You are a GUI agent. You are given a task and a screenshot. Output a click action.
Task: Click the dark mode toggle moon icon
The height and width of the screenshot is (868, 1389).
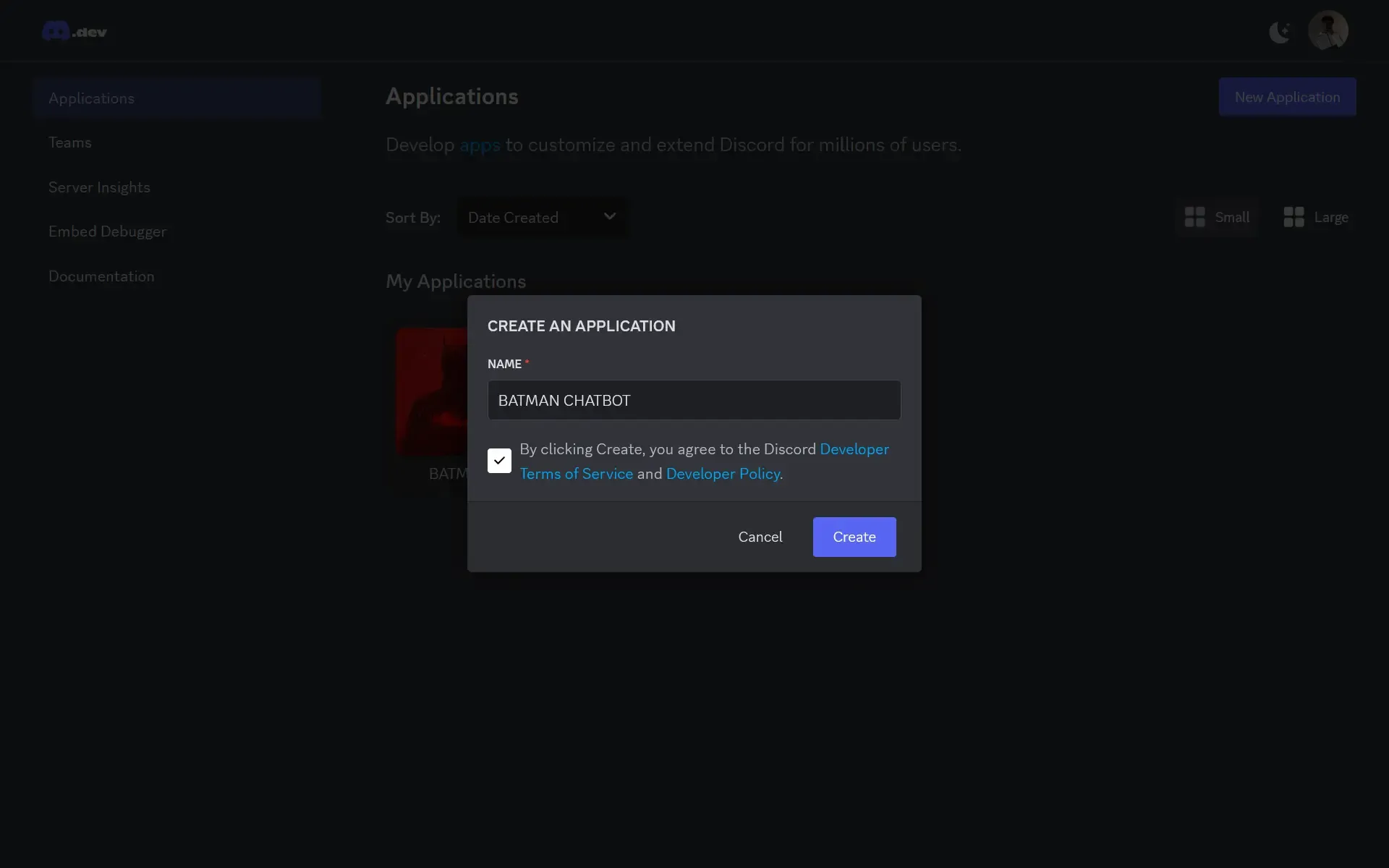(1281, 30)
